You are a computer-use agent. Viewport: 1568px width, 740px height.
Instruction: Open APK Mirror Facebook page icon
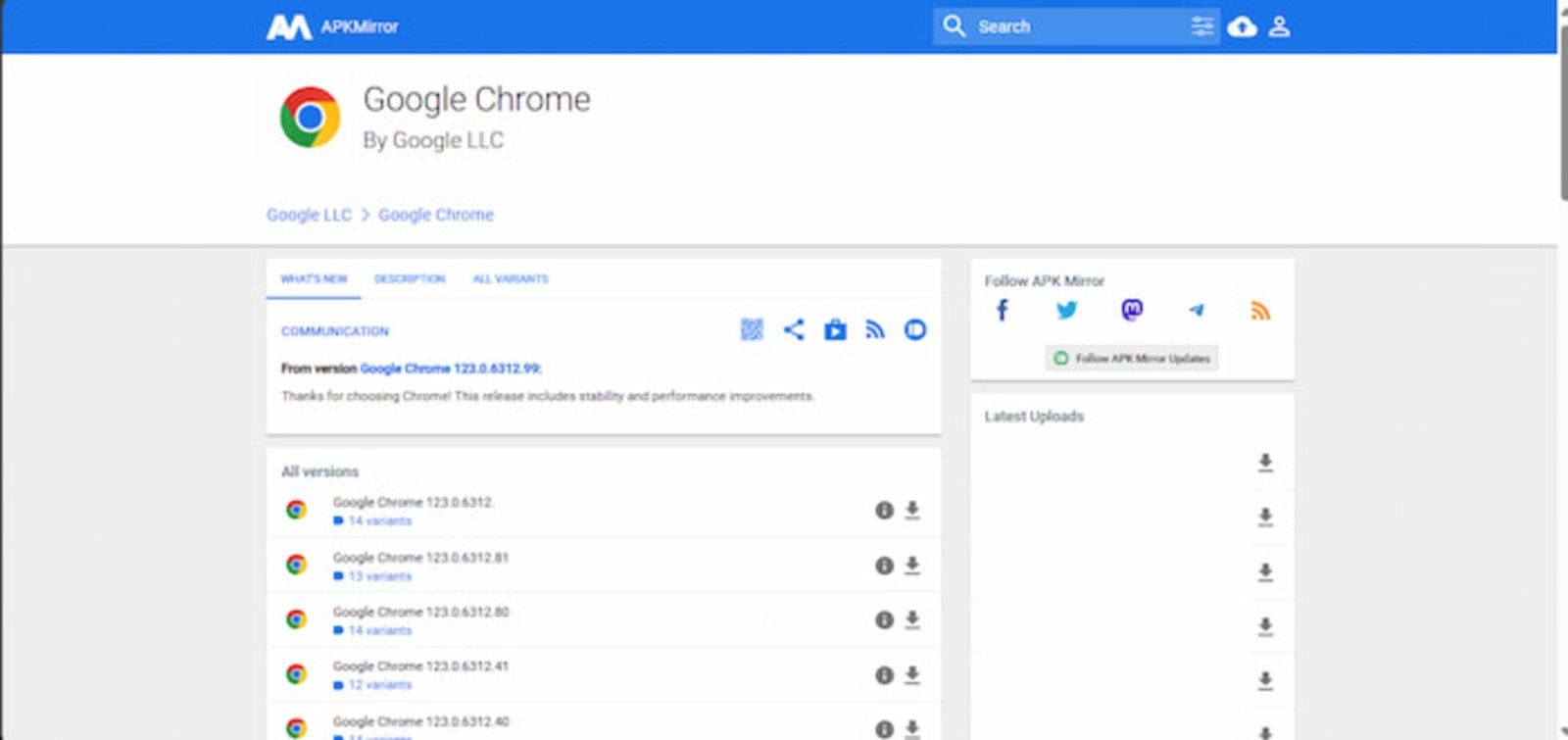tap(1002, 311)
